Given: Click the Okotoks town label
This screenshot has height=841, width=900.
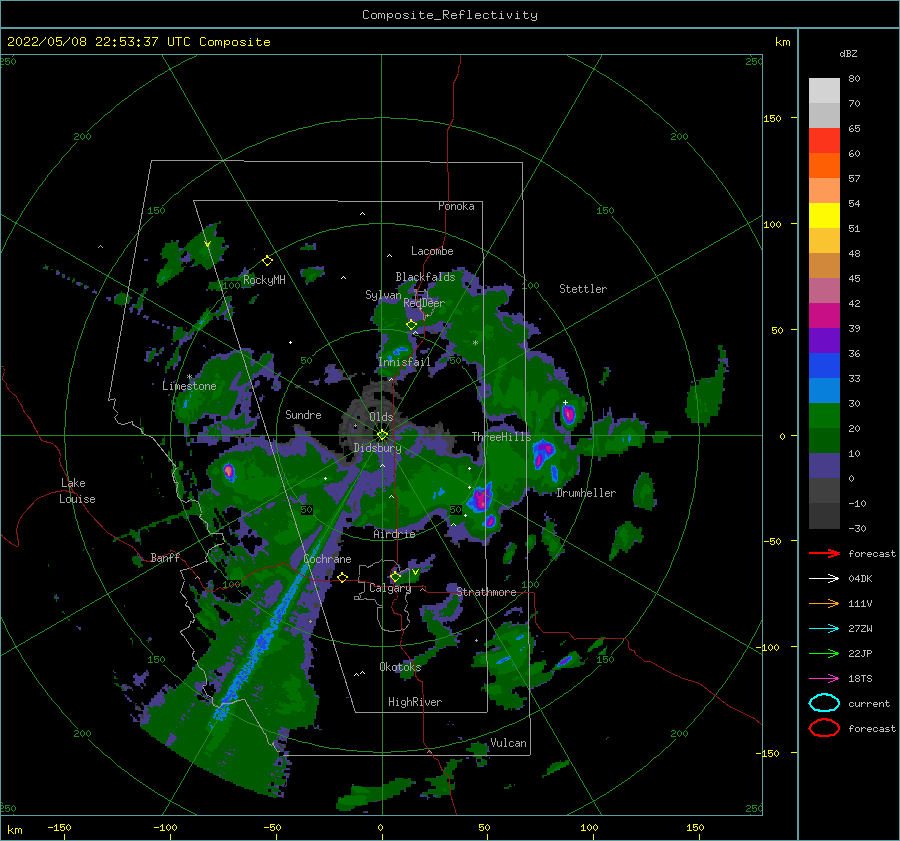Looking at the screenshot, I should point(400,667).
